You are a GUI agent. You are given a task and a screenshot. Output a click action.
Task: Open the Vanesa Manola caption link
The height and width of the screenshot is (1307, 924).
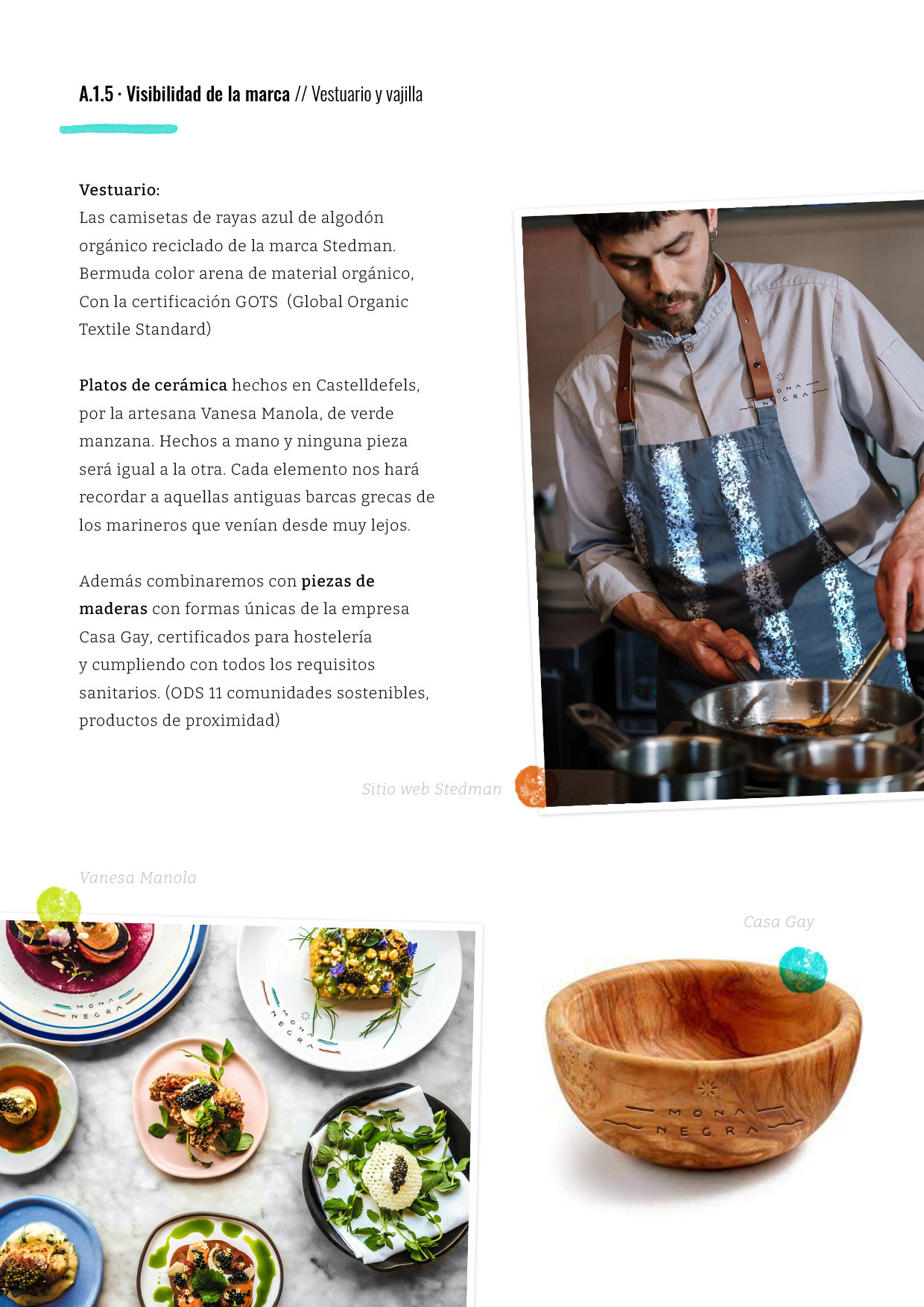[x=138, y=878]
